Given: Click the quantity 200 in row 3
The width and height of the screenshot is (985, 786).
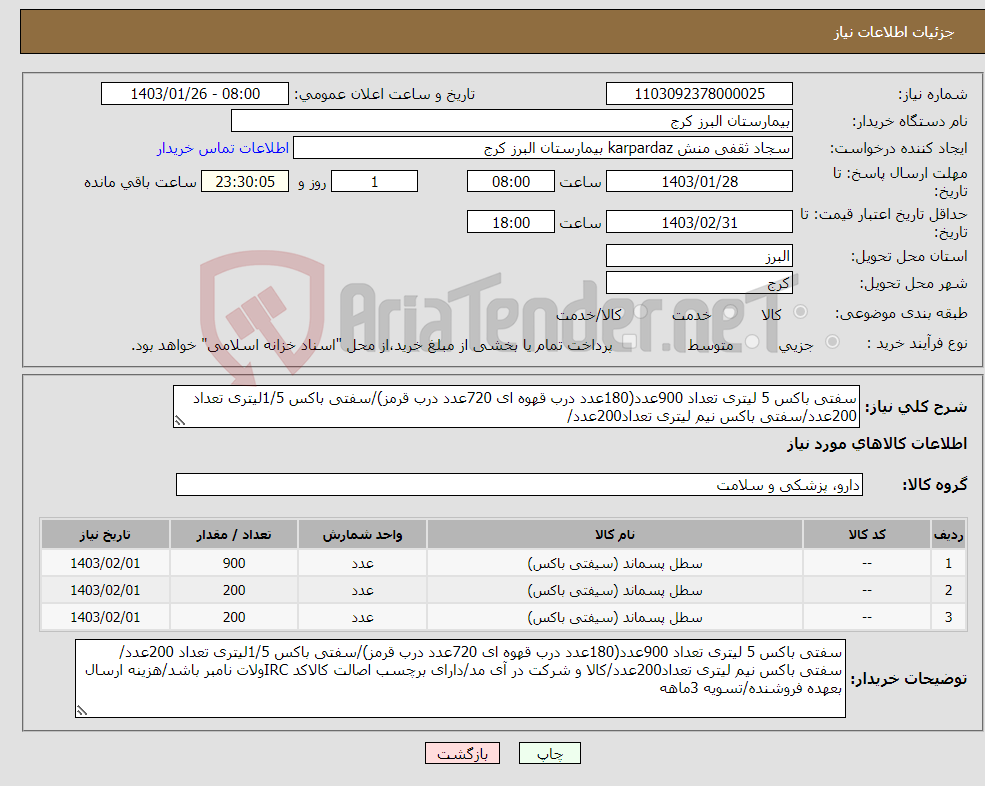Looking at the screenshot, I should [x=234, y=618].
